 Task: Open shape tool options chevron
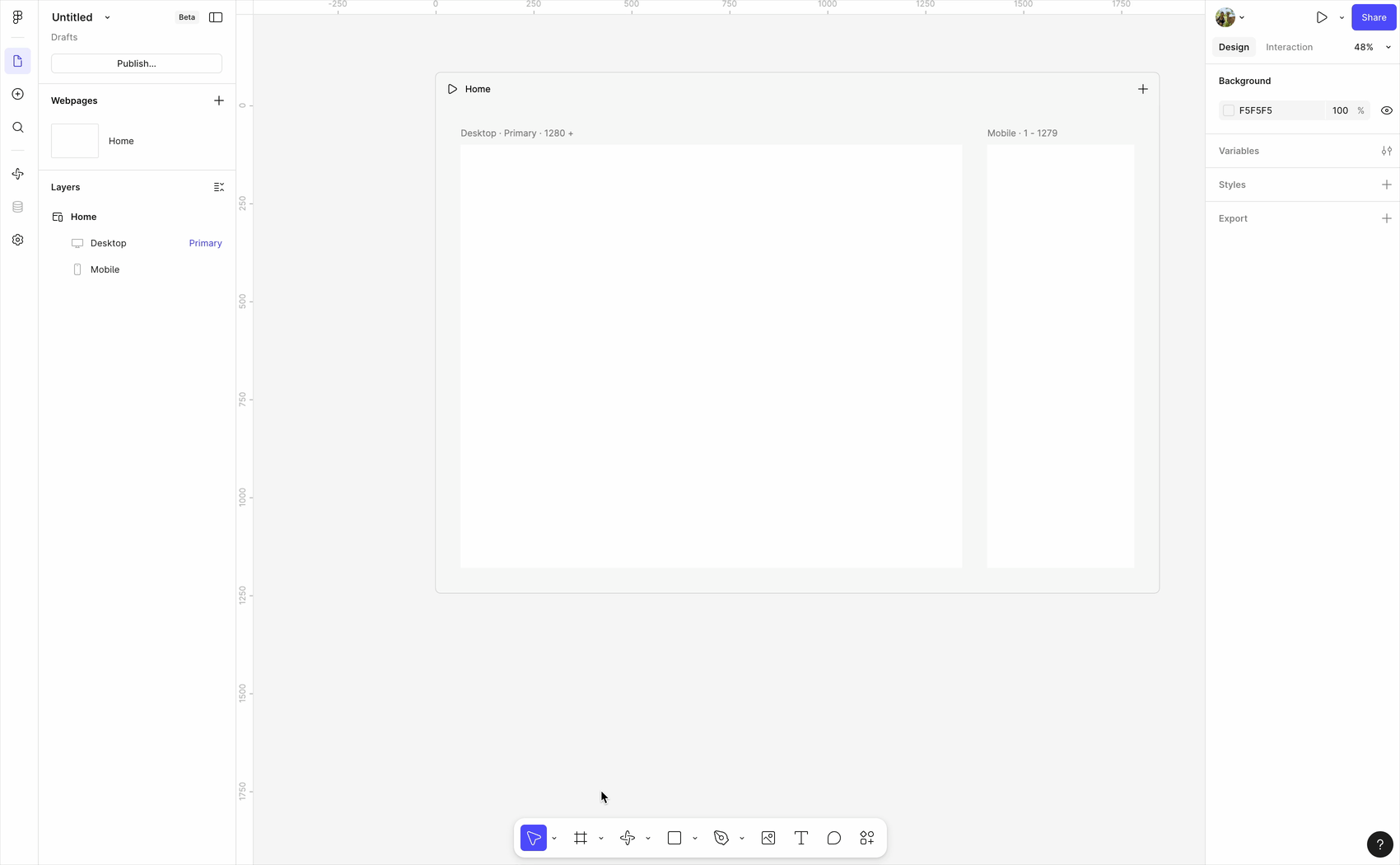click(x=695, y=839)
